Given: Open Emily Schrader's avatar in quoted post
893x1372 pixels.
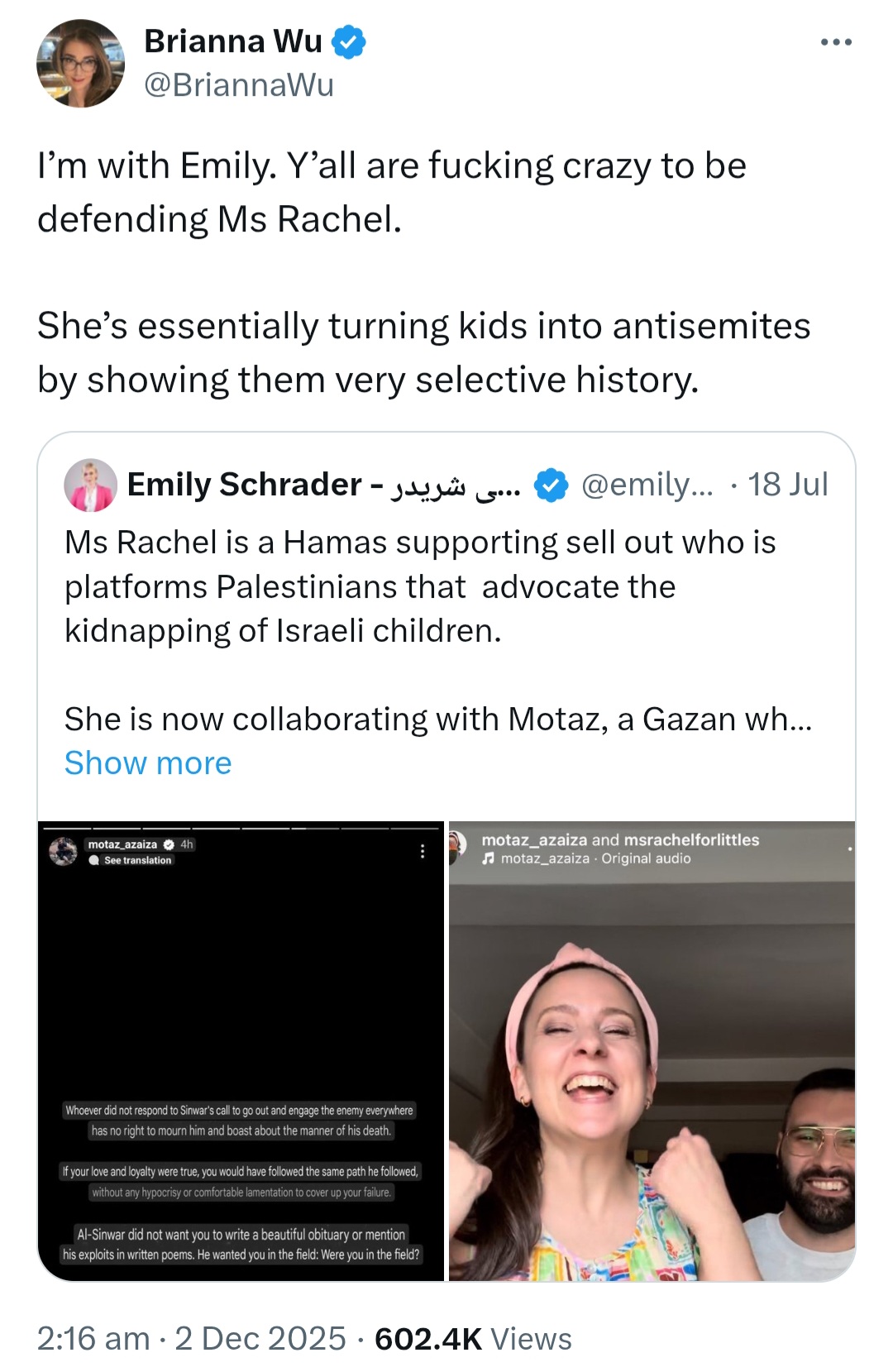Looking at the screenshot, I should 91,485.
